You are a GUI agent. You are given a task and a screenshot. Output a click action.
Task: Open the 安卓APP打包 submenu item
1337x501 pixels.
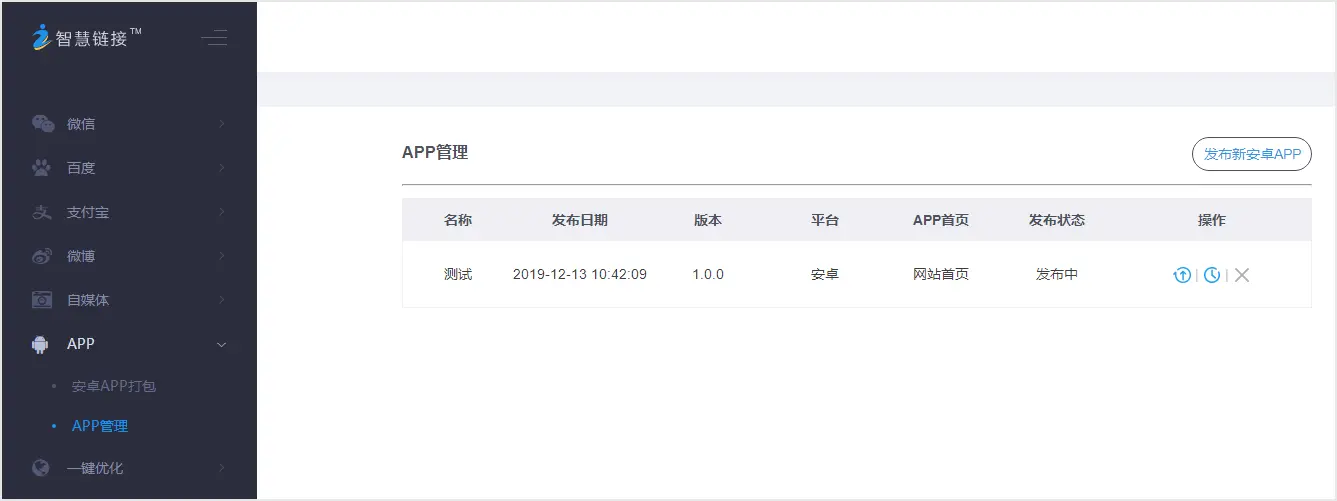coord(114,386)
